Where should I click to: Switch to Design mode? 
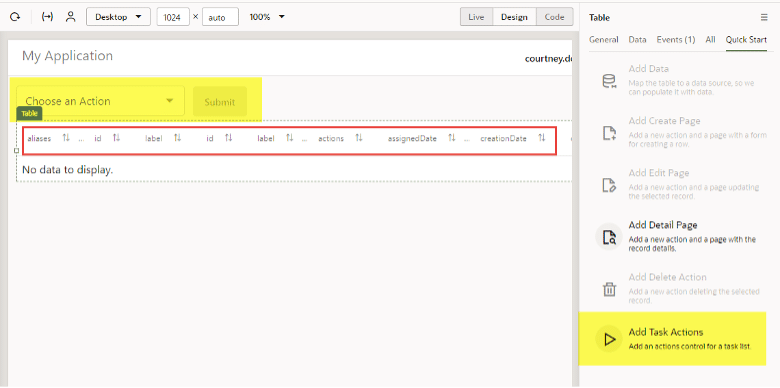514,17
